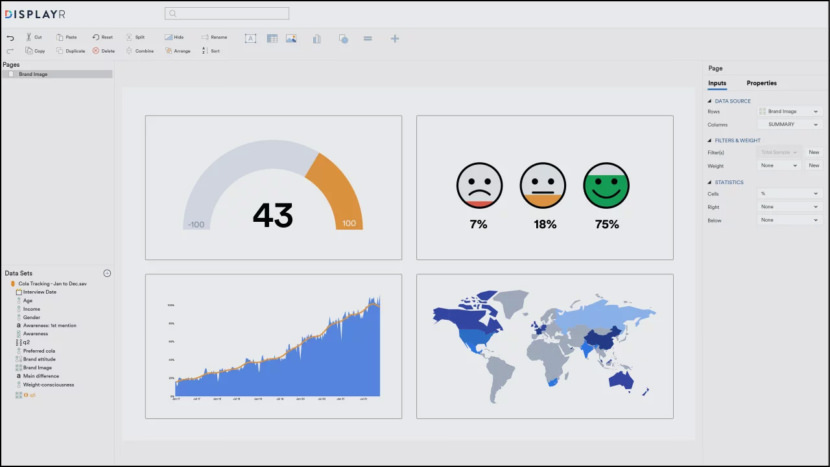Click the equals sign calculation icon
The height and width of the screenshot is (467, 830).
tap(368, 38)
